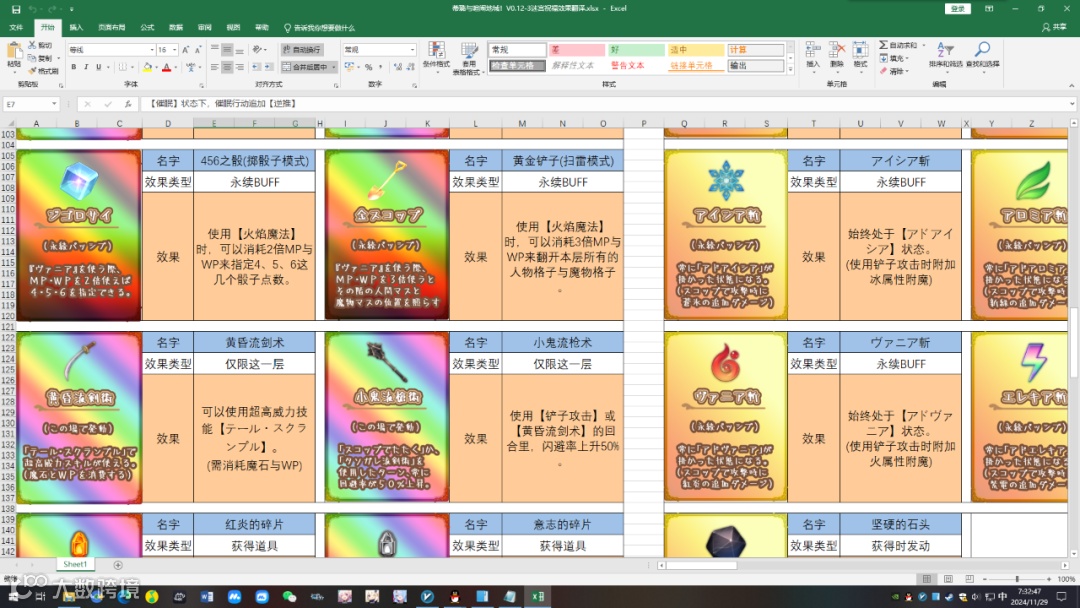The height and width of the screenshot is (608, 1080).
Task: Switch to the Insert (插入) tab
Action: click(x=76, y=28)
